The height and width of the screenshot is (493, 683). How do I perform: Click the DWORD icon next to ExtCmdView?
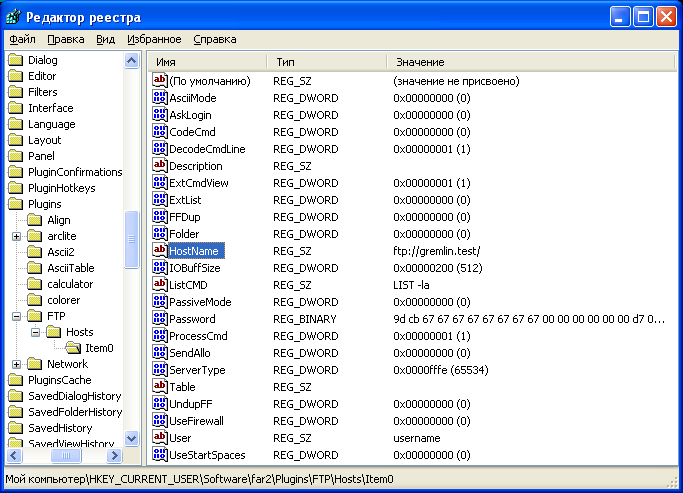160,182
